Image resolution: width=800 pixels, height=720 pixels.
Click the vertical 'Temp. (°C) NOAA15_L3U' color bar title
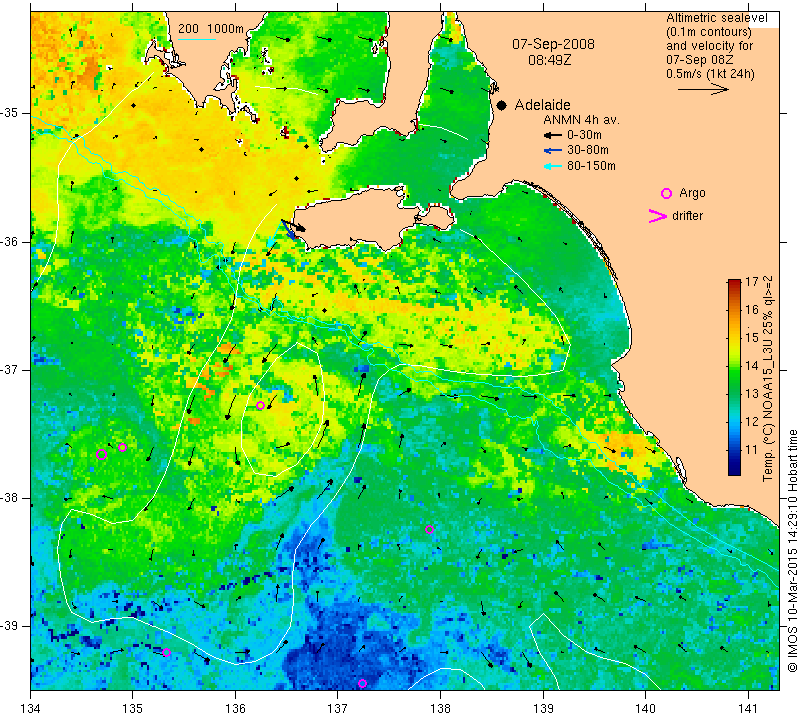click(768, 378)
